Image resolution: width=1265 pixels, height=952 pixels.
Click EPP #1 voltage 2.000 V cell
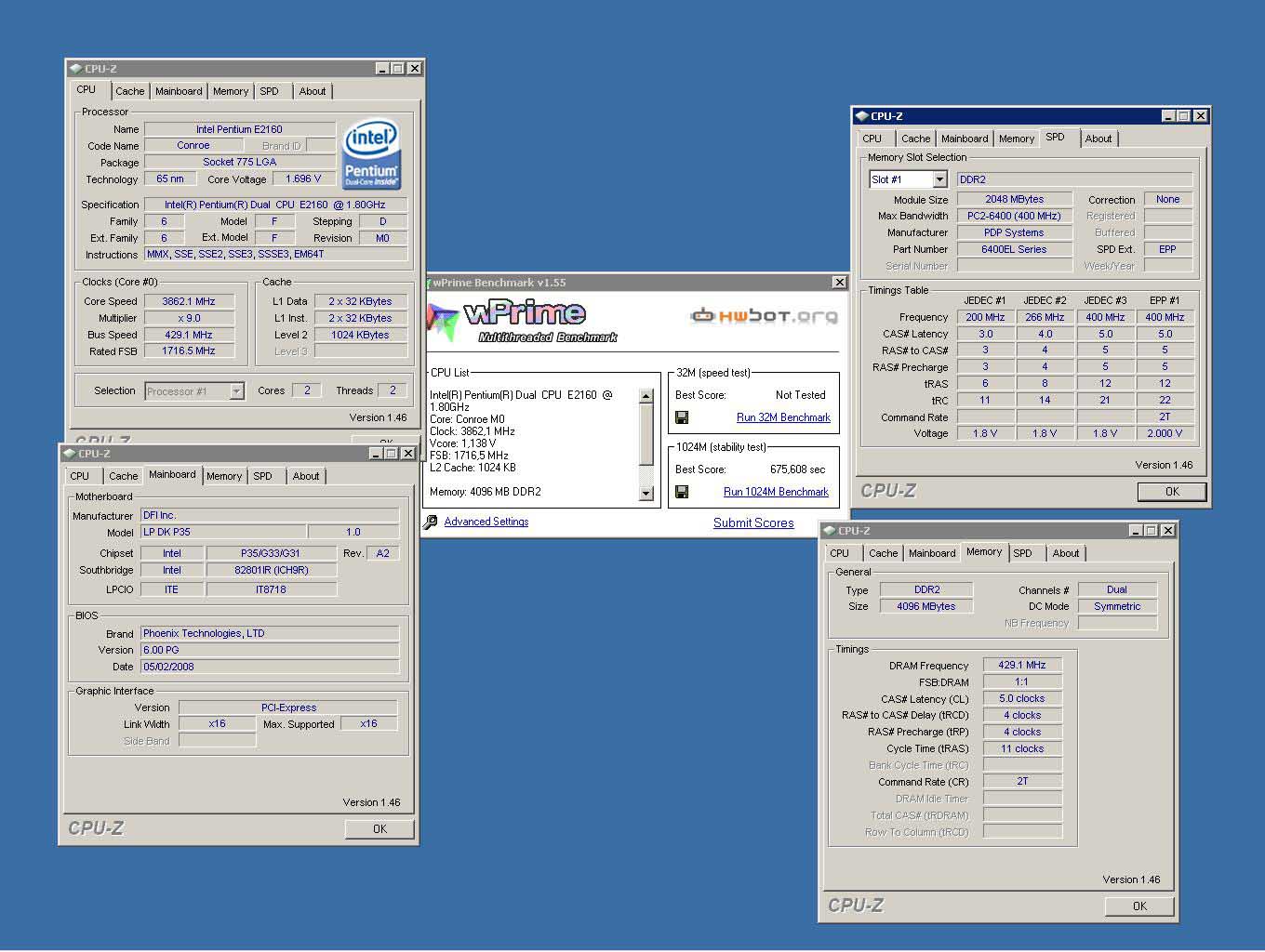(x=1165, y=433)
